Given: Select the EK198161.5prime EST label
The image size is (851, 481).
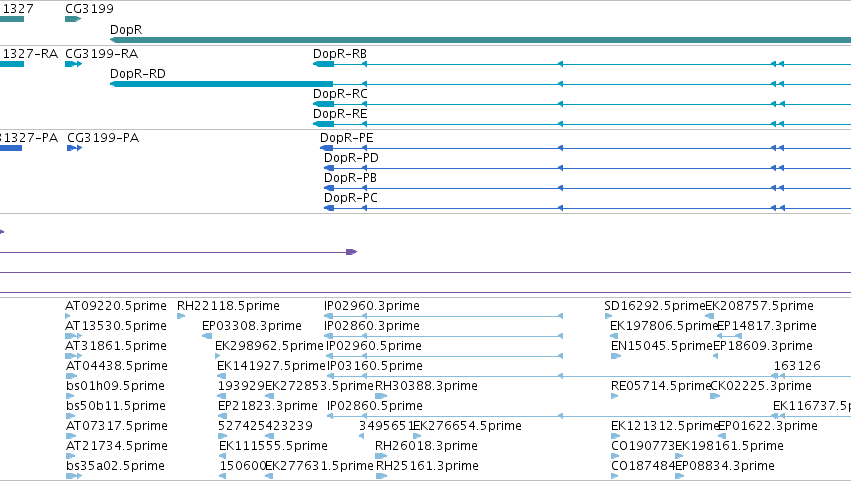Looking at the screenshot, I should tap(729, 446).
